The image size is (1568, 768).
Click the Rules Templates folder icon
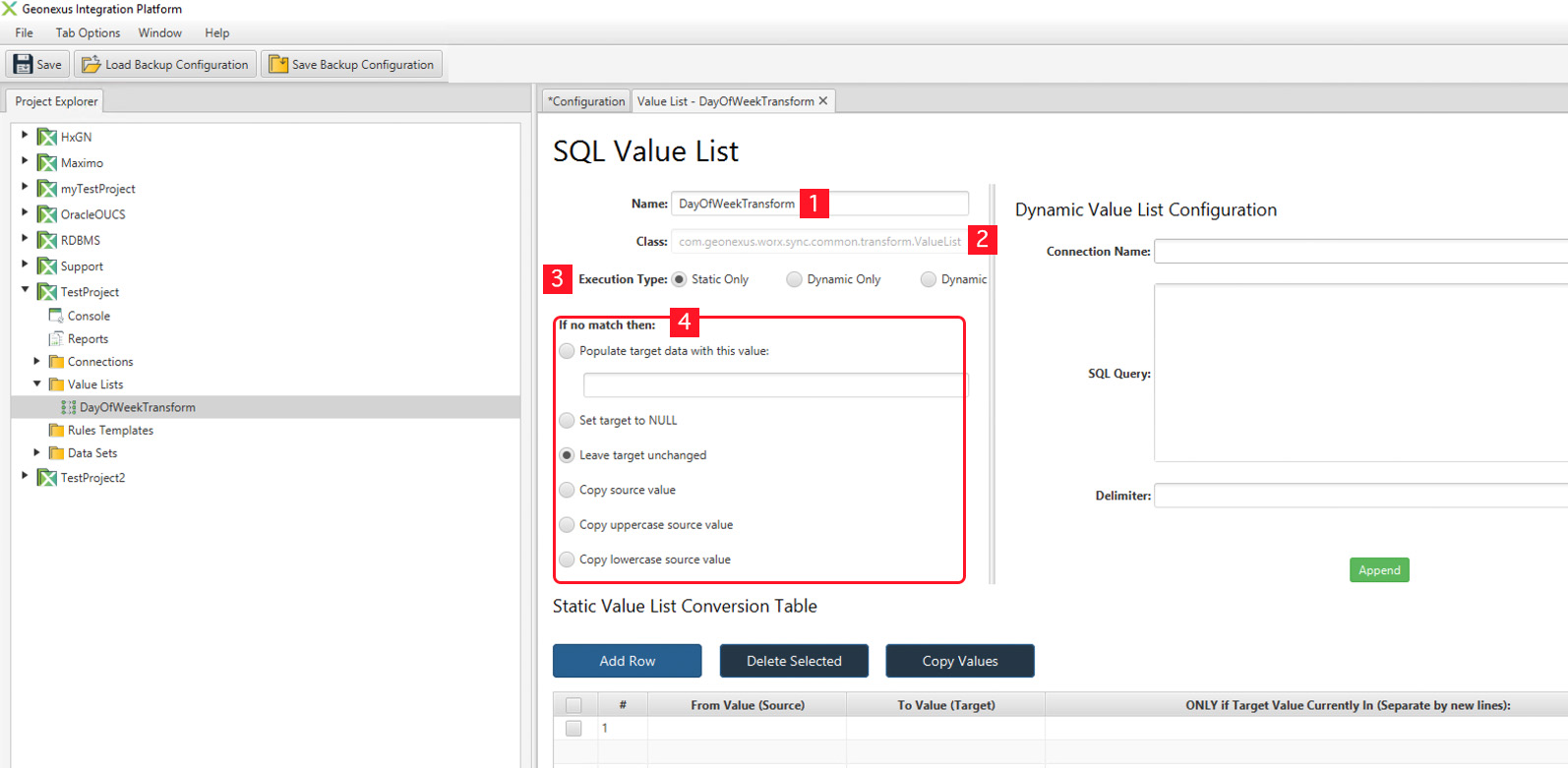tap(56, 430)
